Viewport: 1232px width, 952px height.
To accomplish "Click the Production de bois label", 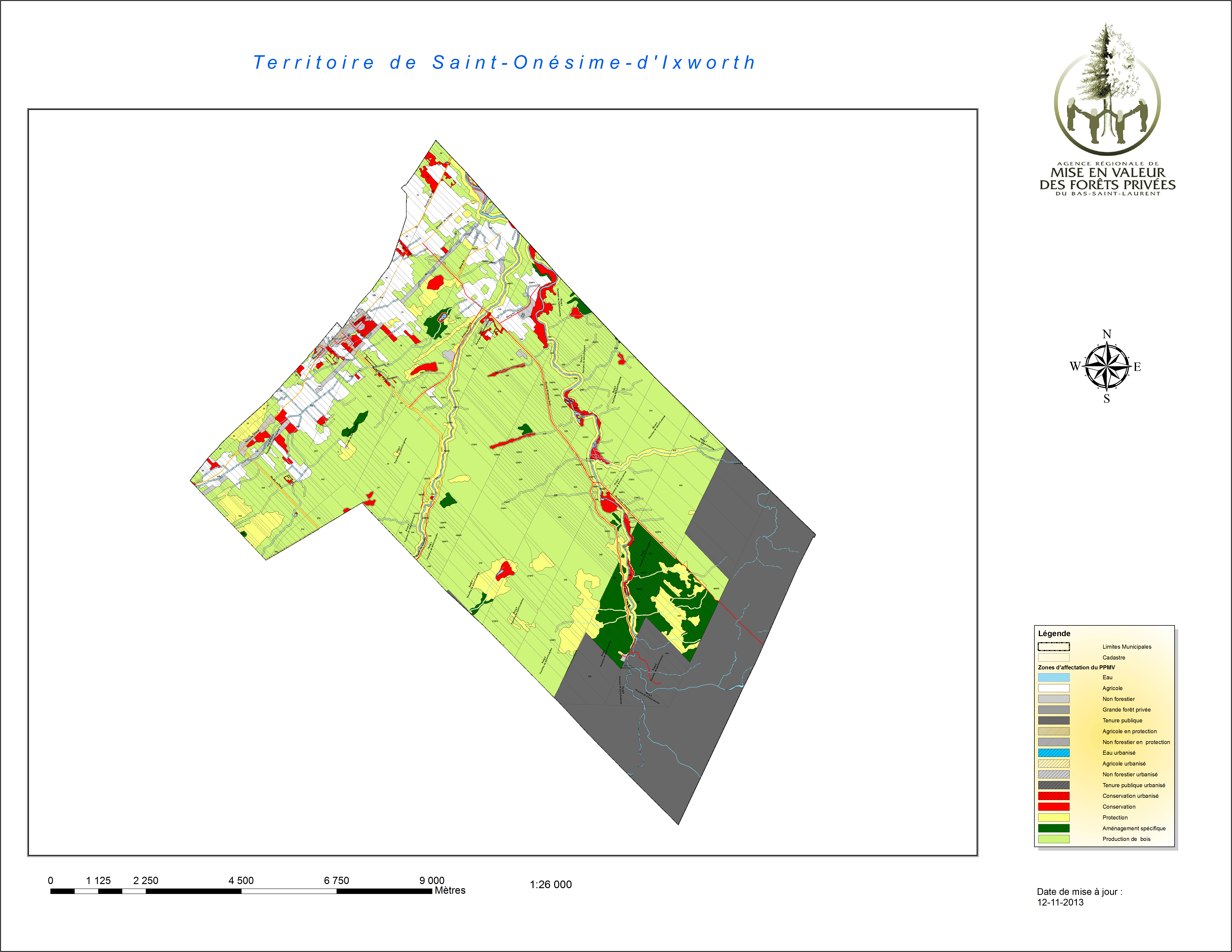I will click(1127, 839).
